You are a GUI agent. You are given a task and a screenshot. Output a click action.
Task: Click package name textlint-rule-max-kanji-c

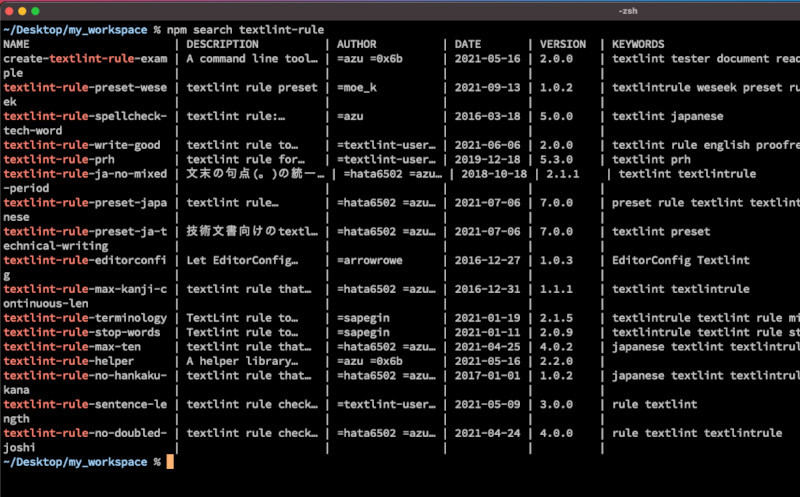(85, 289)
